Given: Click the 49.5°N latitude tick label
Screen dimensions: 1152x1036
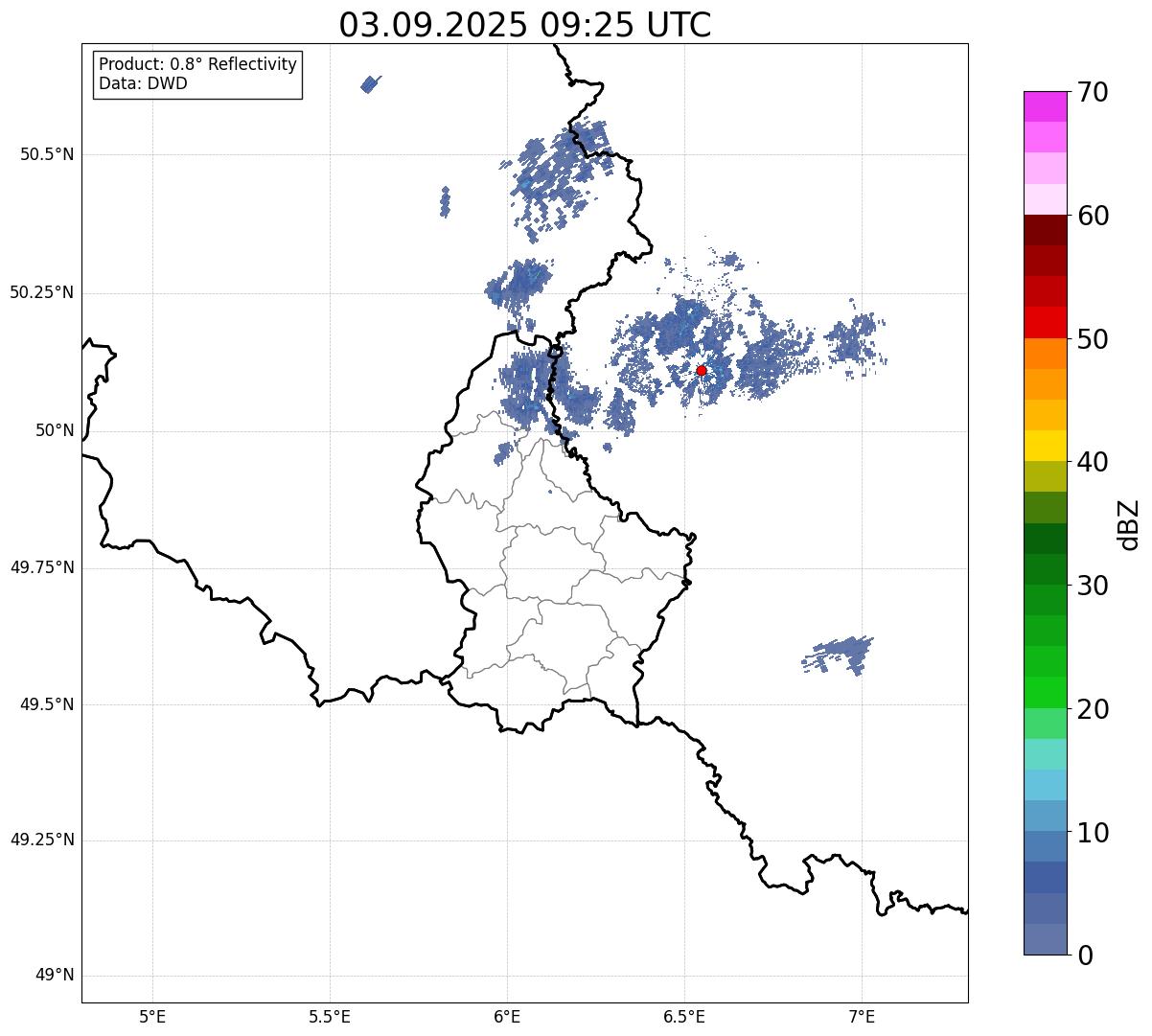Looking at the screenshot, I should pos(47,704).
